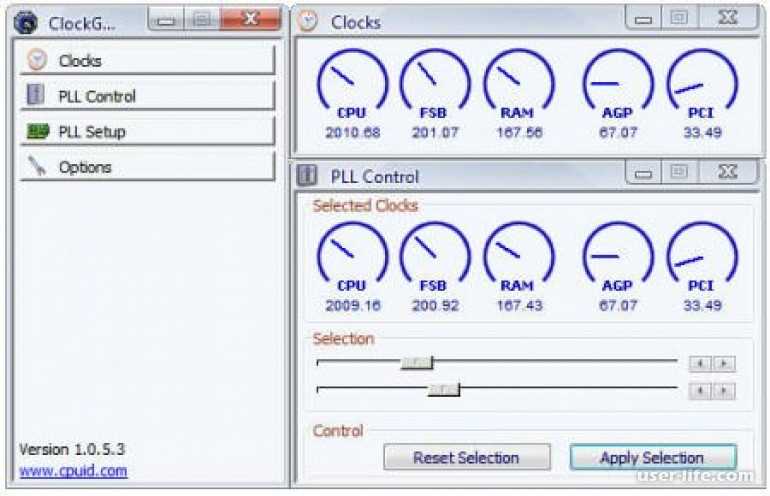Image resolution: width=770 pixels, height=496 pixels.
Task: Click CPU value 2010.68 in Clocks window
Action: [353, 132]
